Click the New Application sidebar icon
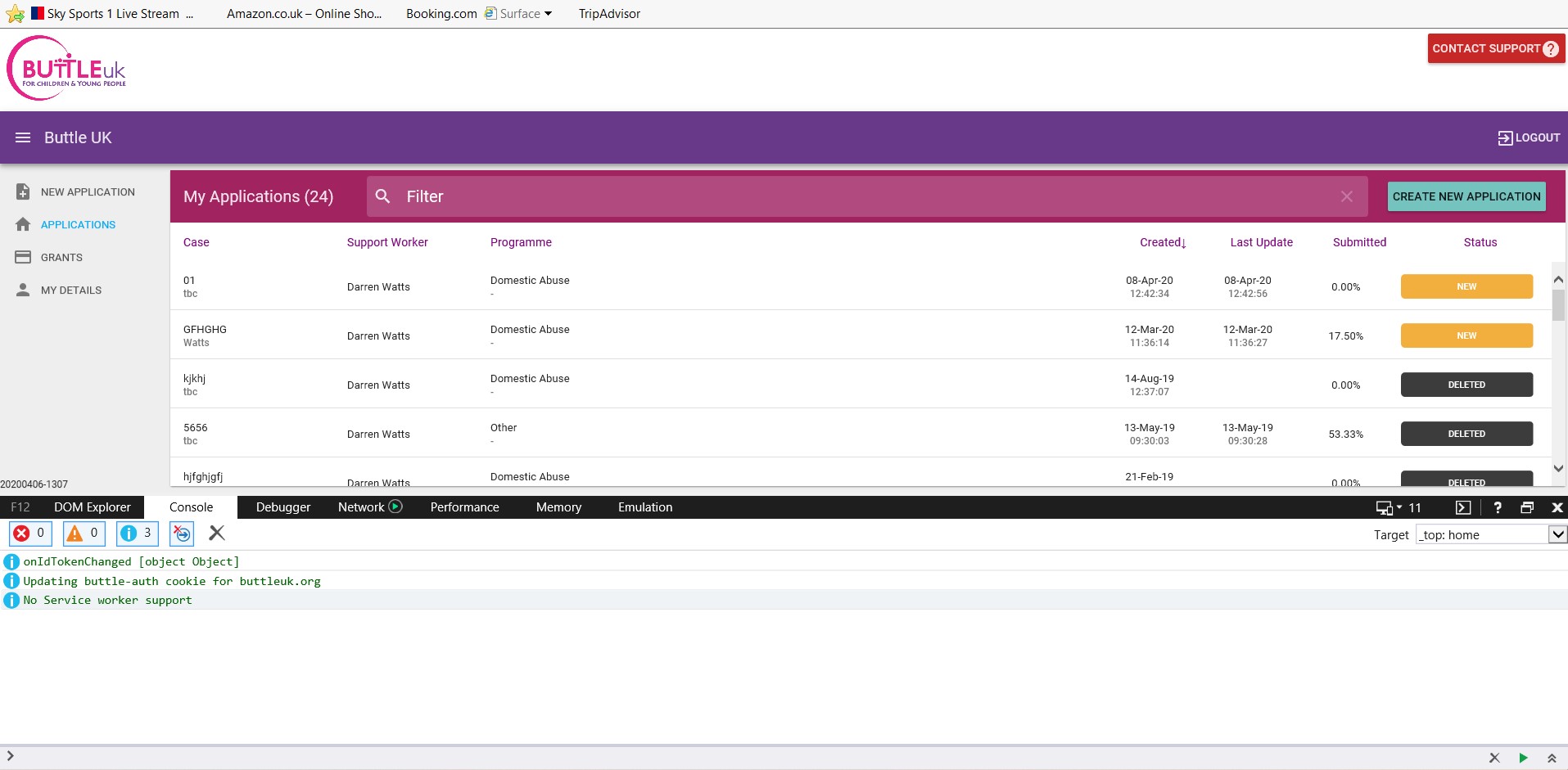Screen dimensions: 1568x770 23,191
